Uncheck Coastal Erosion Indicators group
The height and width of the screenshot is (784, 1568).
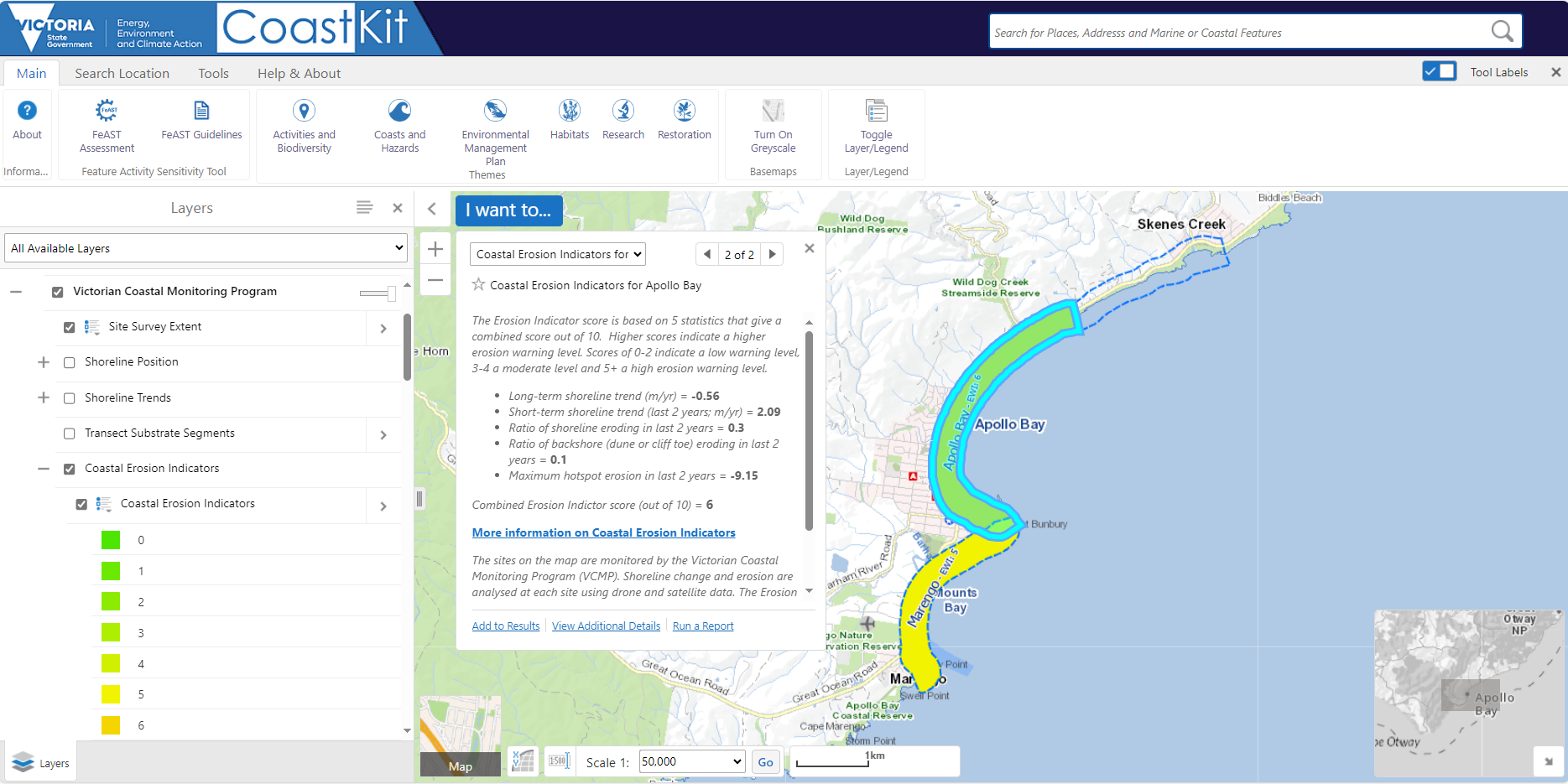(70, 469)
